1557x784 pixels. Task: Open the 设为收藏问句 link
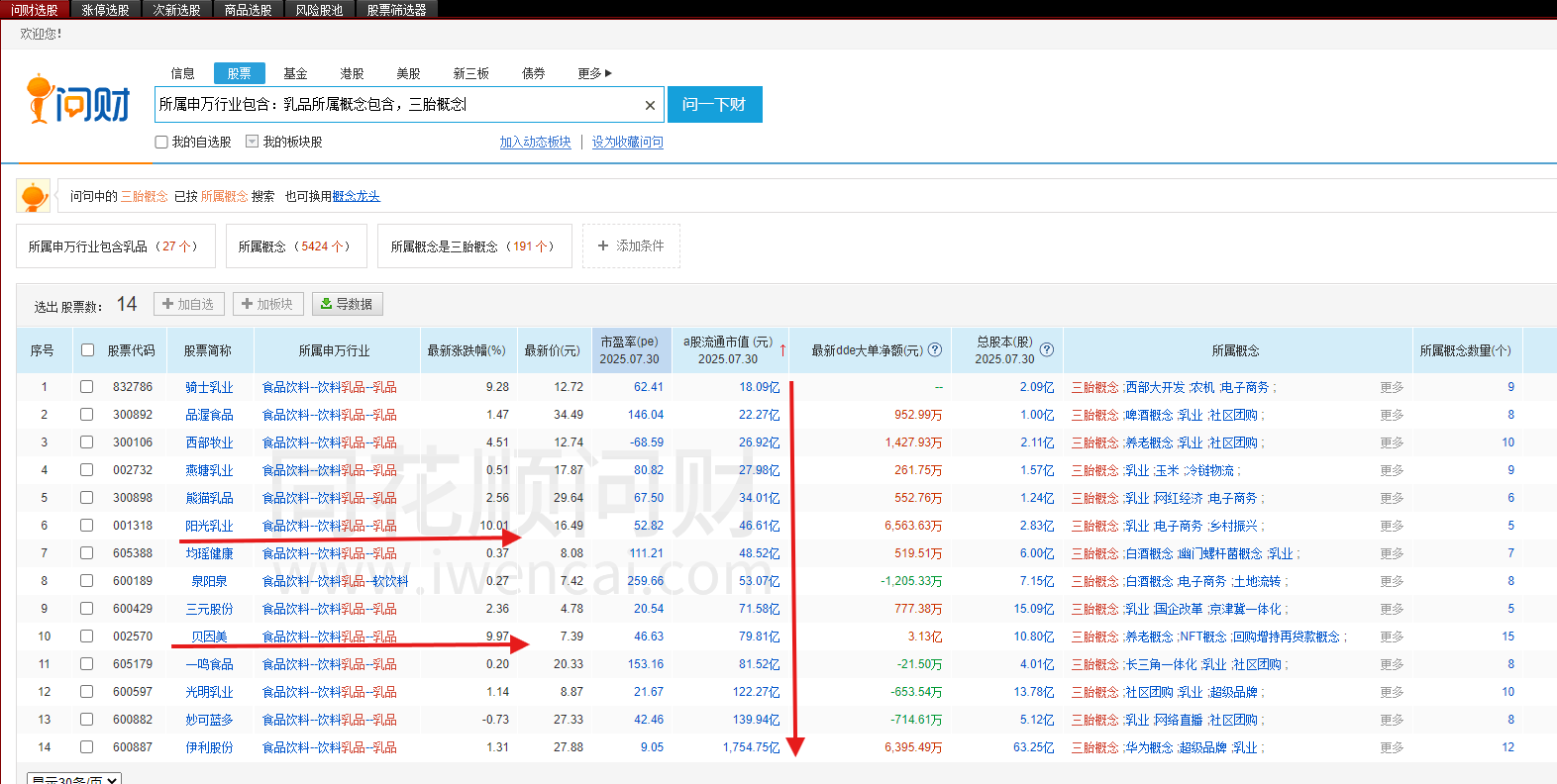[628, 143]
